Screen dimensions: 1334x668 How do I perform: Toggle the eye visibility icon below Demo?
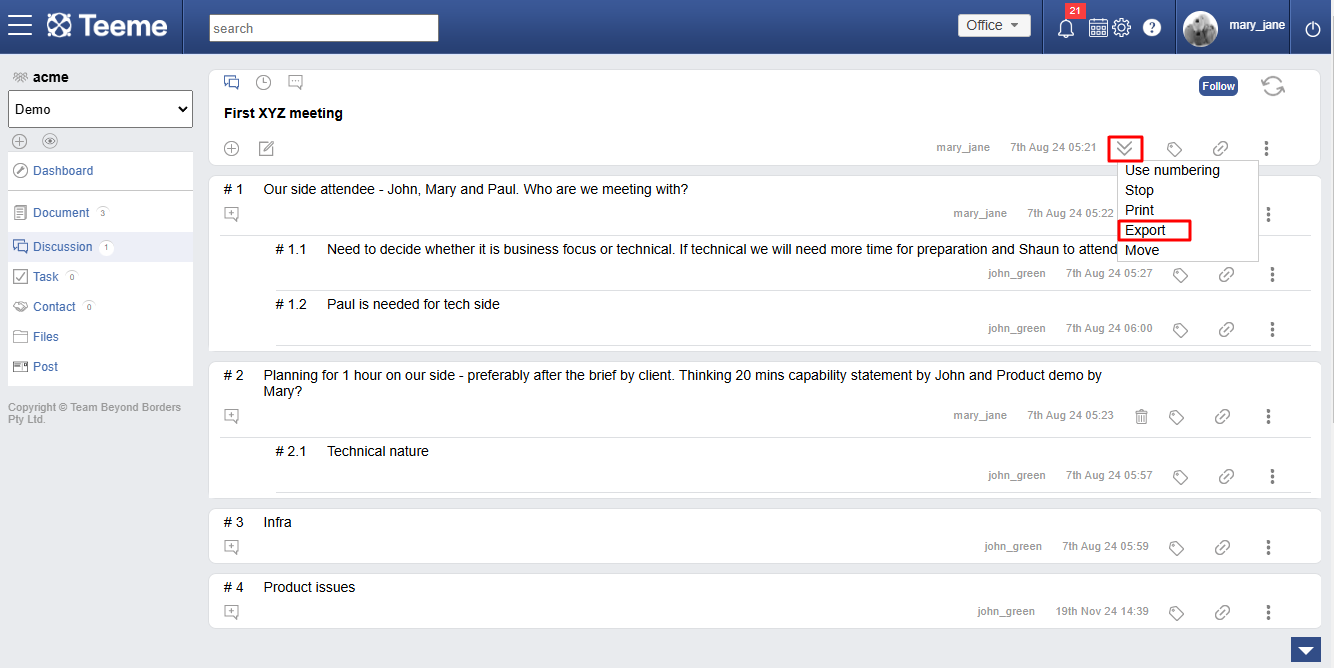(50, 141)
